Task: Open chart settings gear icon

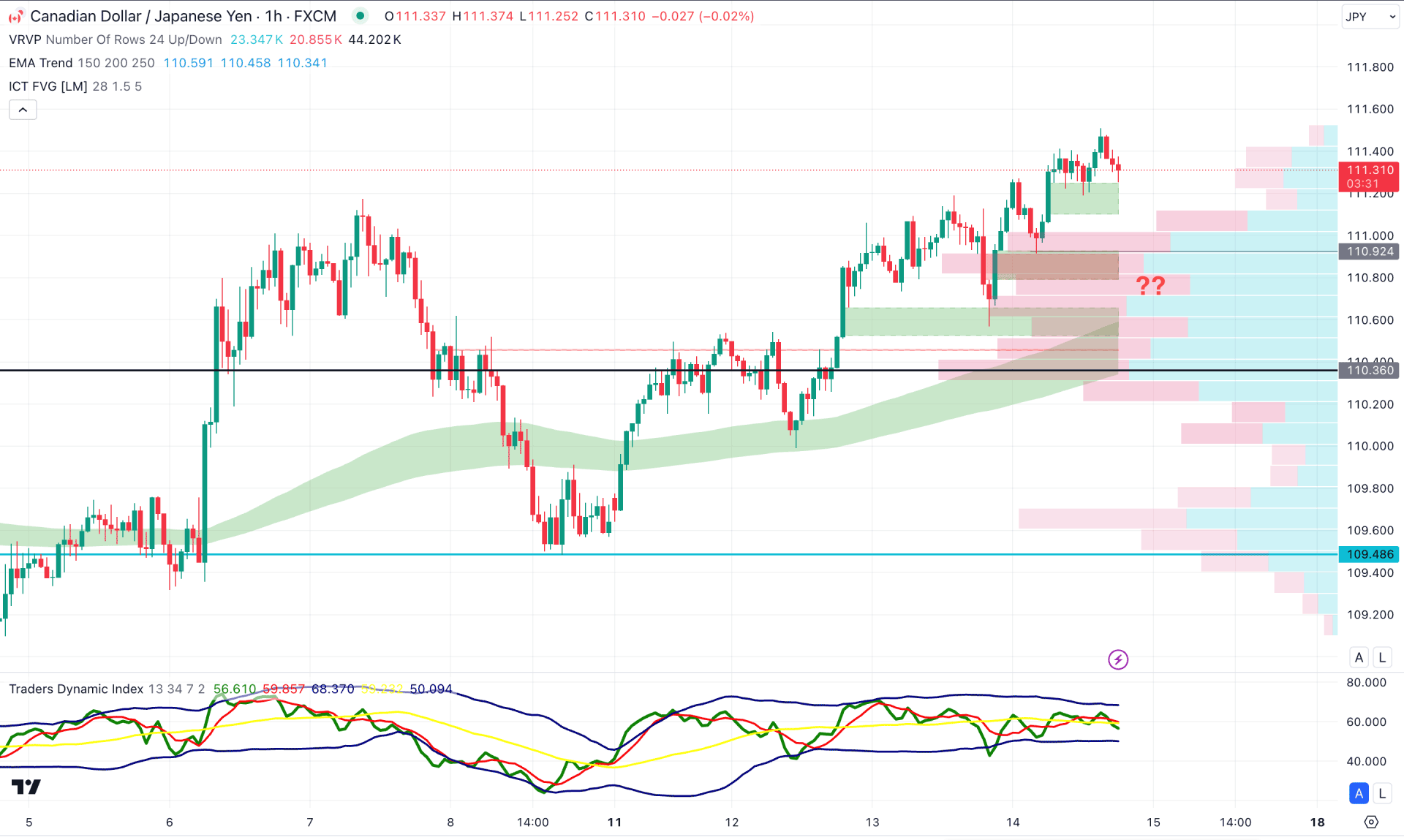Action: [1371, 822]
